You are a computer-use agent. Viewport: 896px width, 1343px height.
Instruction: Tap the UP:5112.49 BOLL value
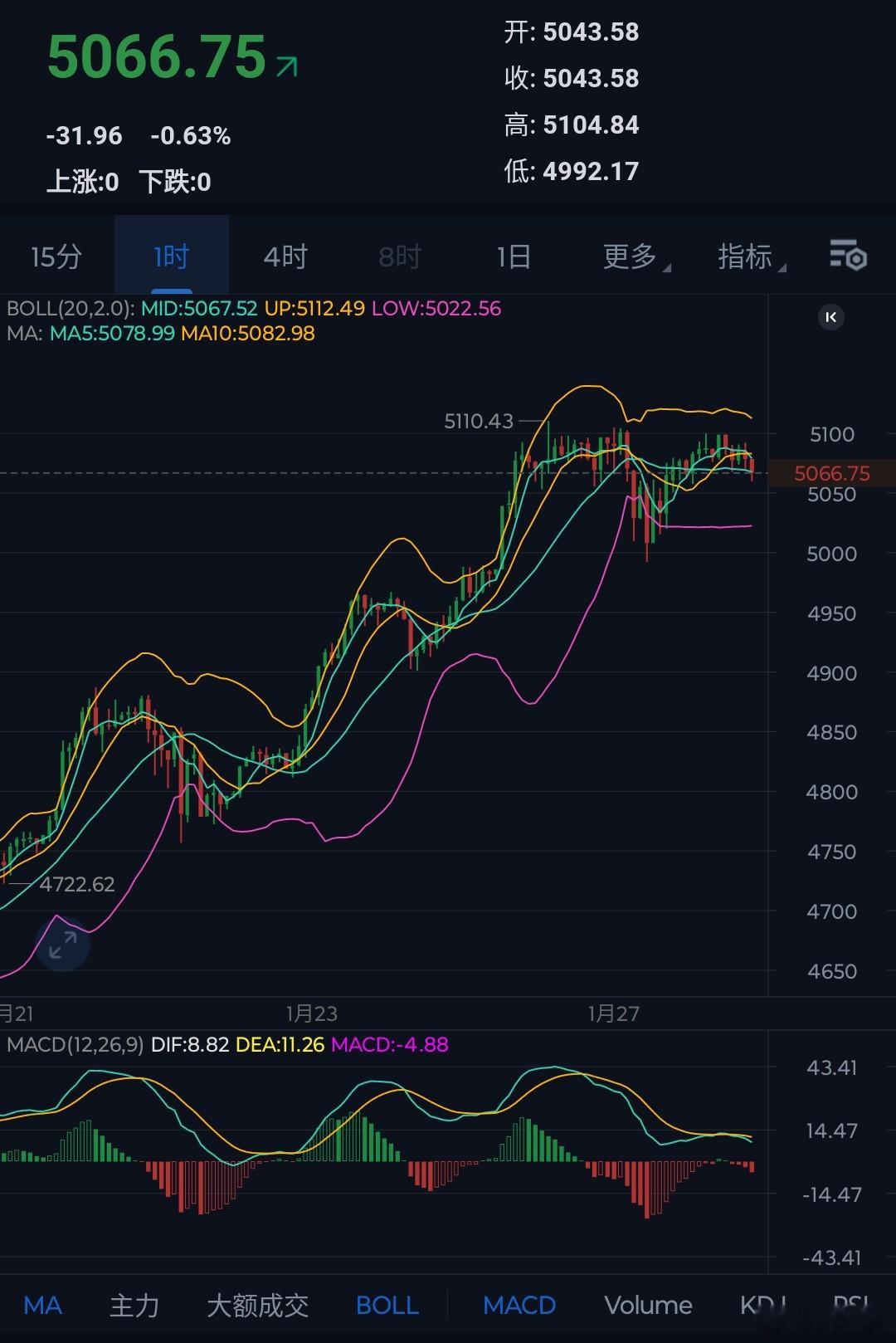pyautogui.click(x=314, y=308)
